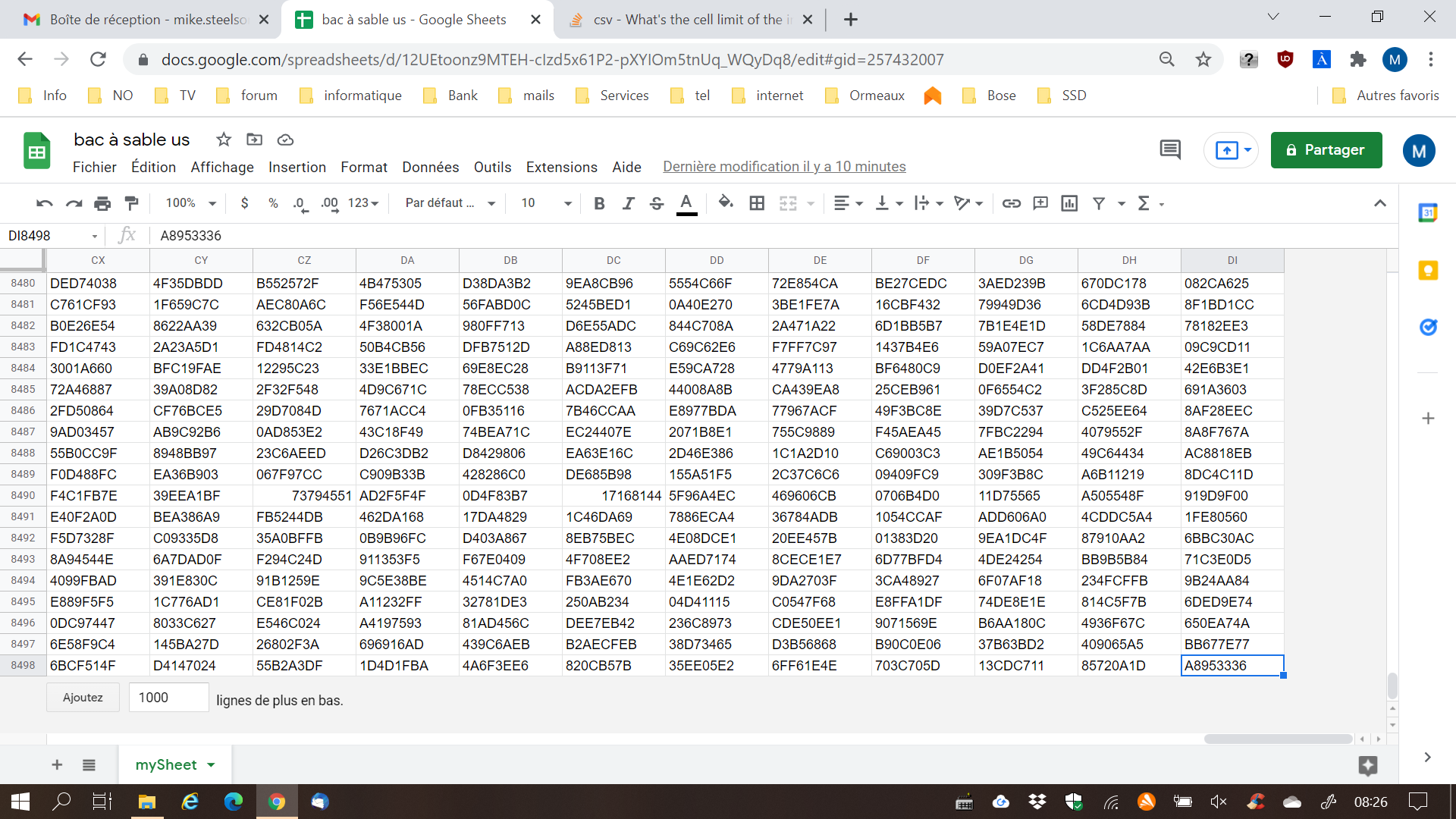Open the Outils menu

(493, 167)
